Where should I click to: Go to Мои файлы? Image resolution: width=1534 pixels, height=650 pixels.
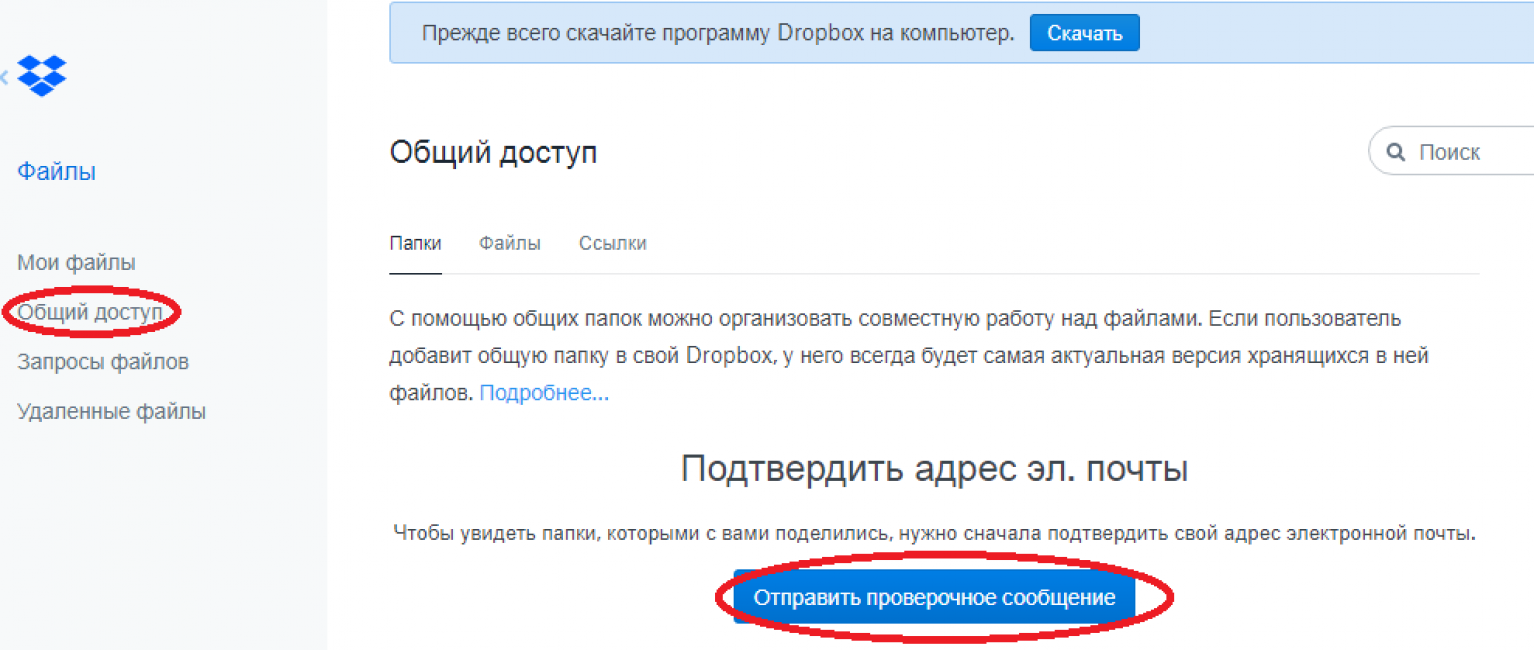point(77,263)
